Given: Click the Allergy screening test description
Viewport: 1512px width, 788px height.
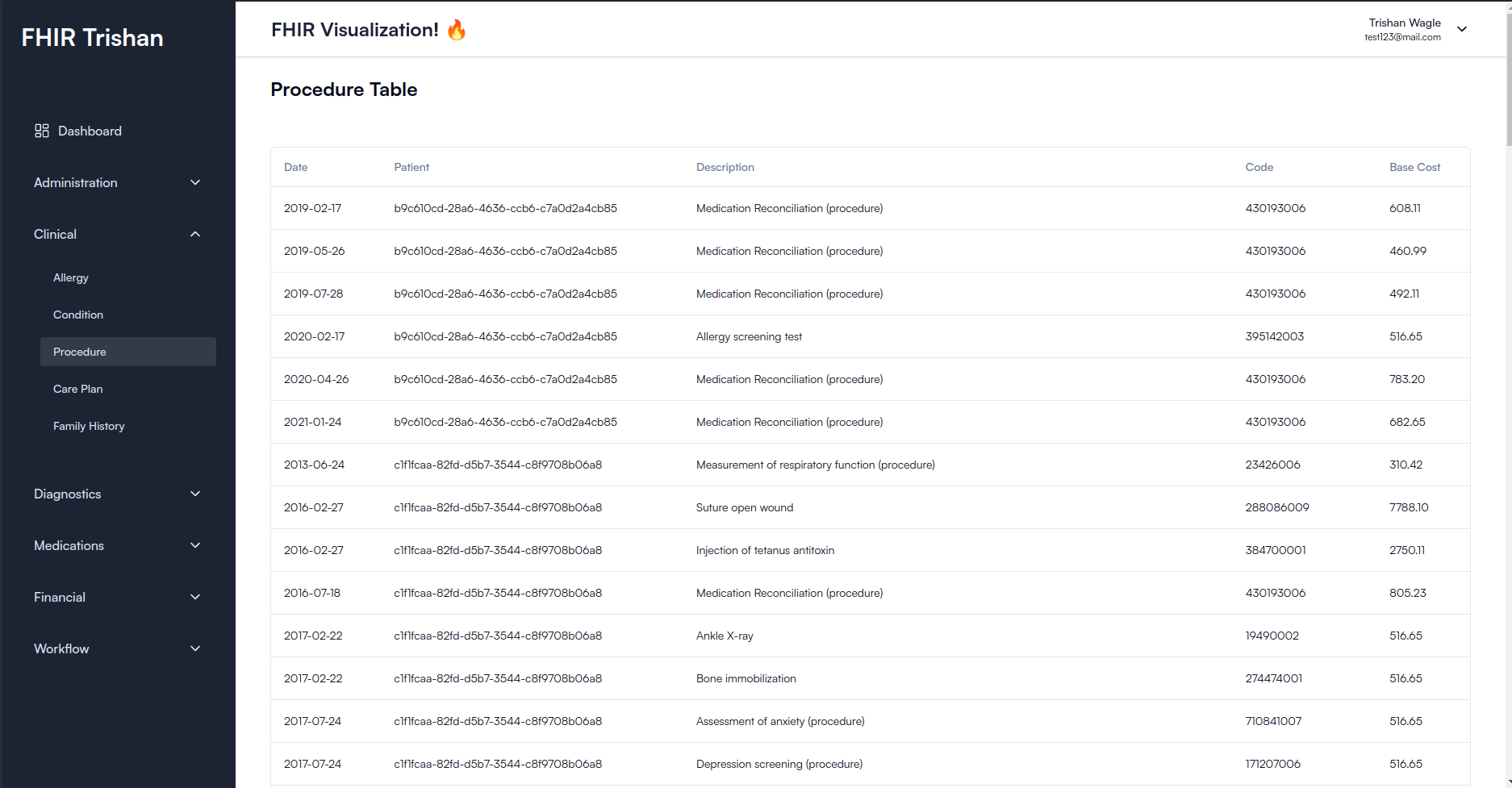Looking at the screenshot, I should [749, 336].
